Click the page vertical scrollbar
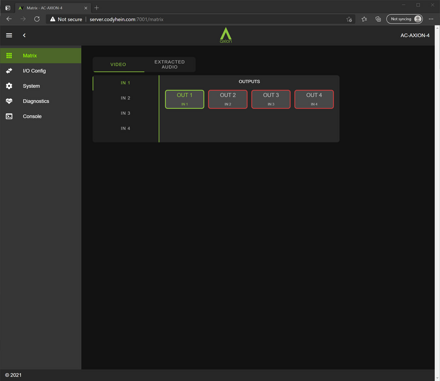440x381 pixels. [x=437, y=203]
